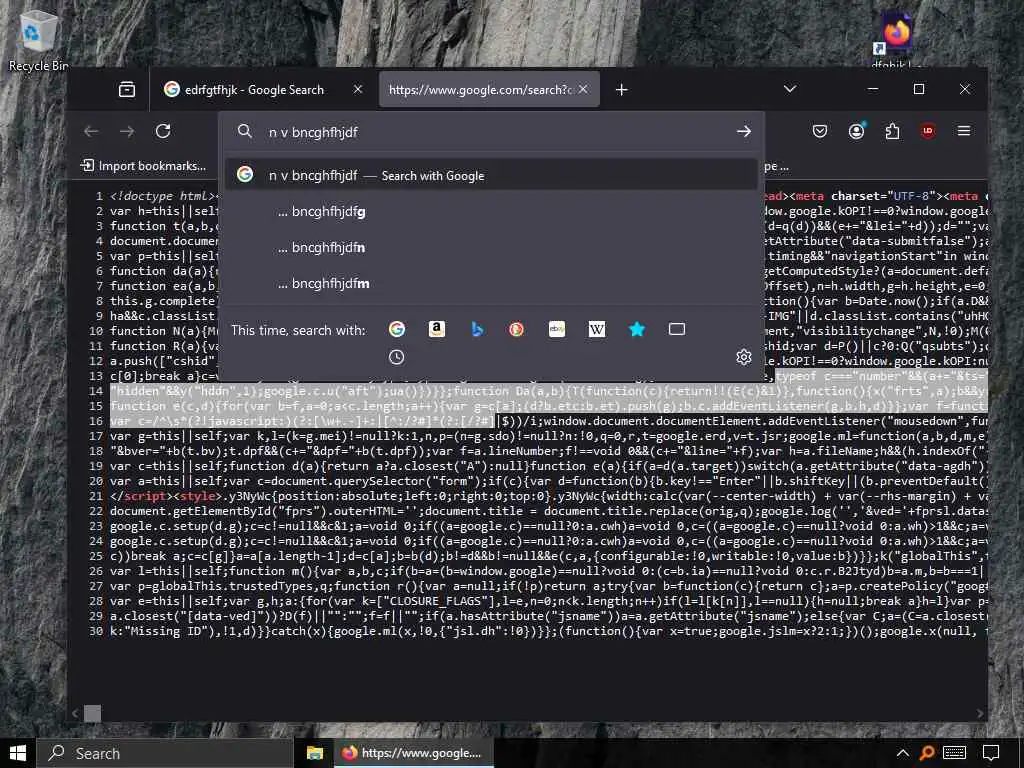Open the Firefox shortcut on desktop

897,38
